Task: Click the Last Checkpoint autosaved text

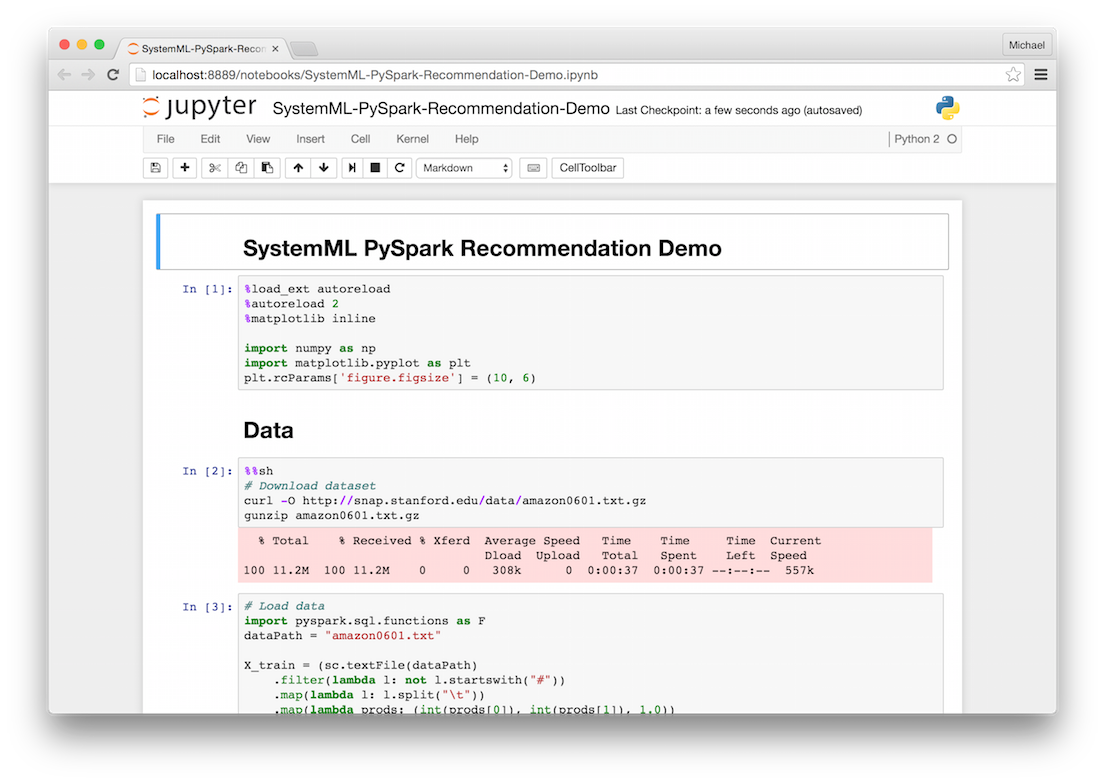Action: [739, 110]
